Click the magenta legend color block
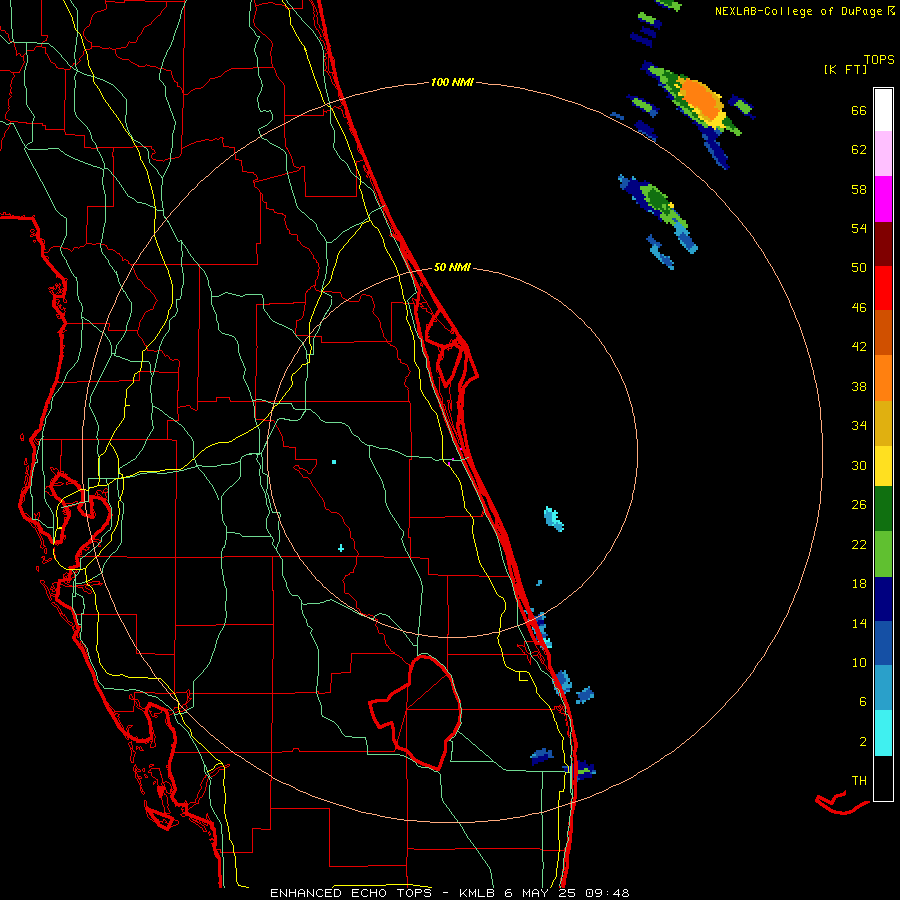This screenshot has width=900, height=900. pos(883,199)
